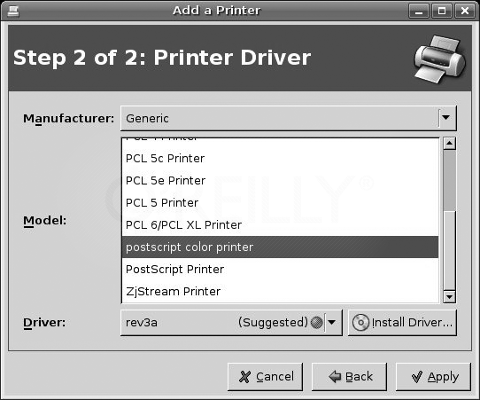
Task: Click the scrollbar down arrow in model list
Action: pyautogui.click(x=450, y=296)
